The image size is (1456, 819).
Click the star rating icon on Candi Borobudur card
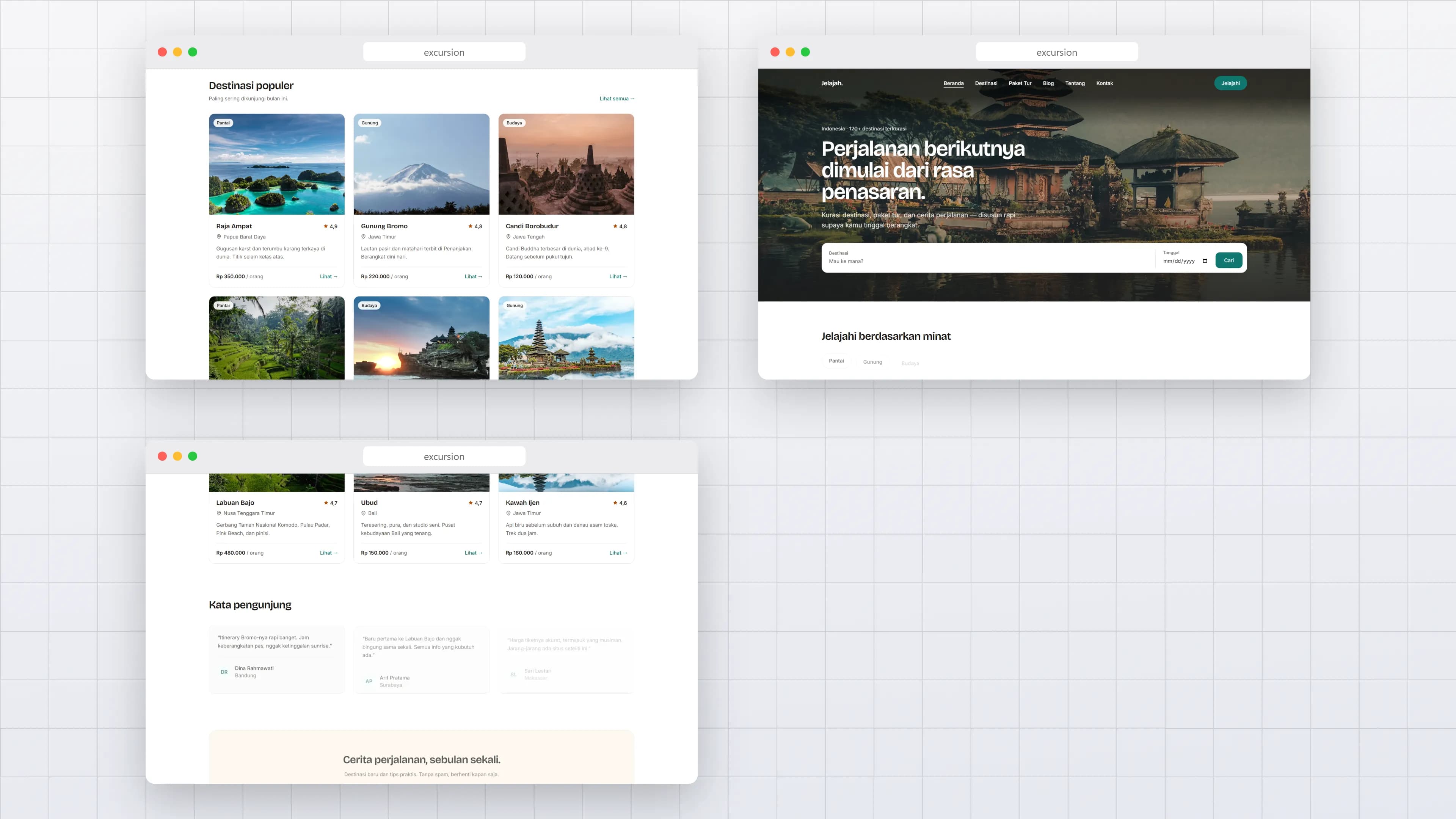[615, 226]
